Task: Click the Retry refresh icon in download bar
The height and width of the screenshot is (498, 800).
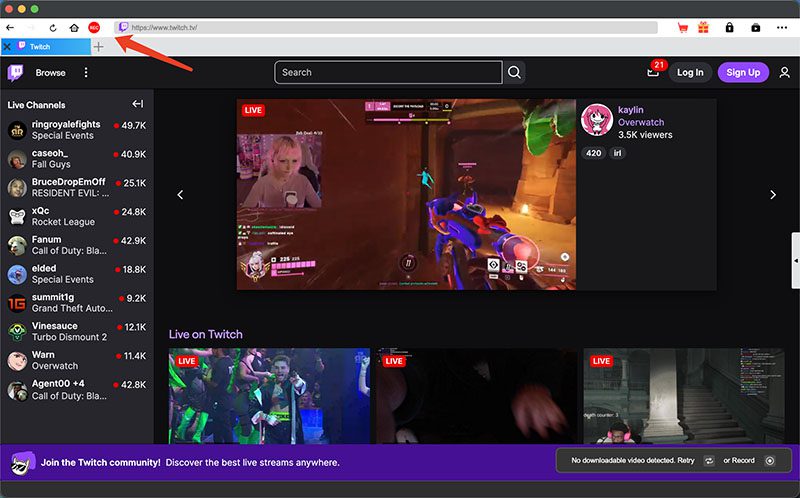Action: [708, 461]
